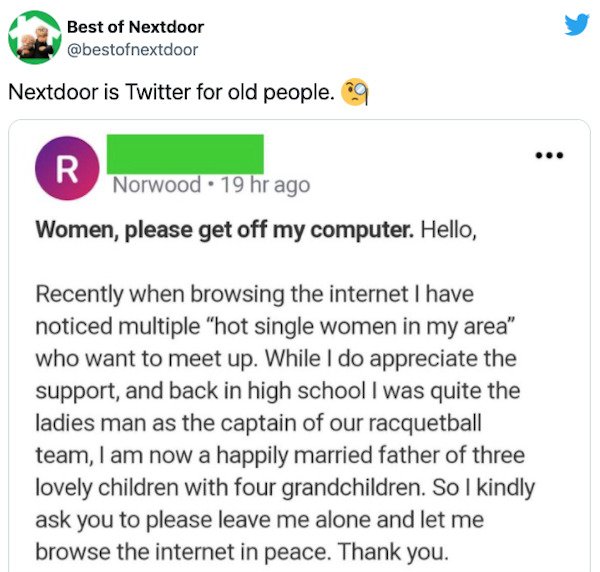This screenshot has height=572, width=600.
Task: Open the three-dot more options menu
Action: [549, 155]
